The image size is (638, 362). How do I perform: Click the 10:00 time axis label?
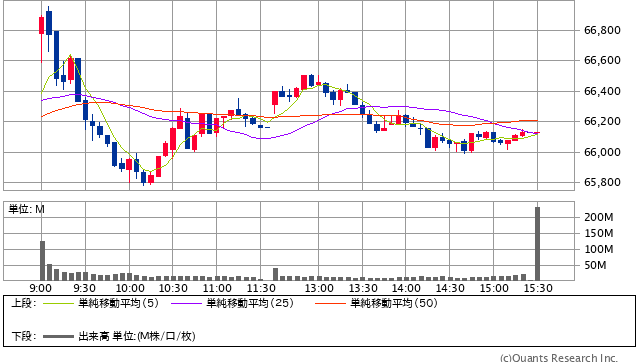(130, 288)
